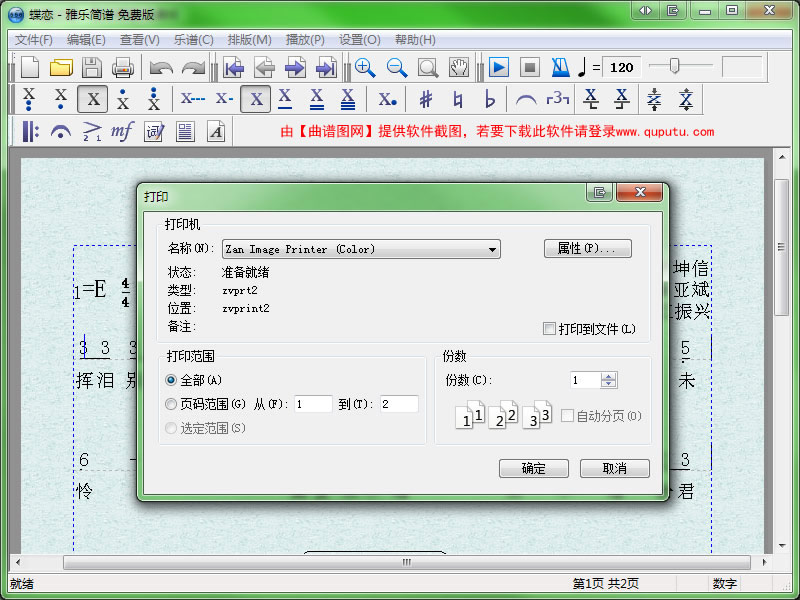Zoom out with the minus magnifier
The height and width of the screenshot is (600, 800).
(x=396, y=67)
